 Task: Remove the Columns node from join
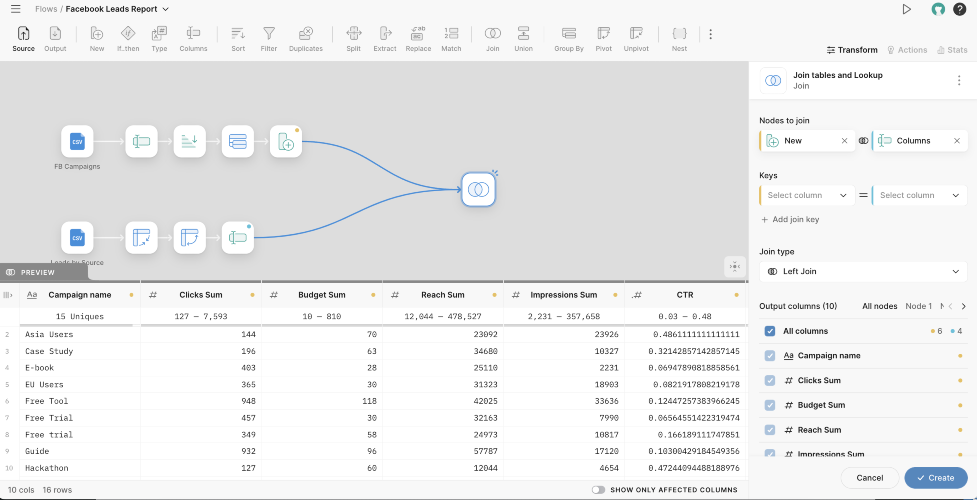coord(956,141)
